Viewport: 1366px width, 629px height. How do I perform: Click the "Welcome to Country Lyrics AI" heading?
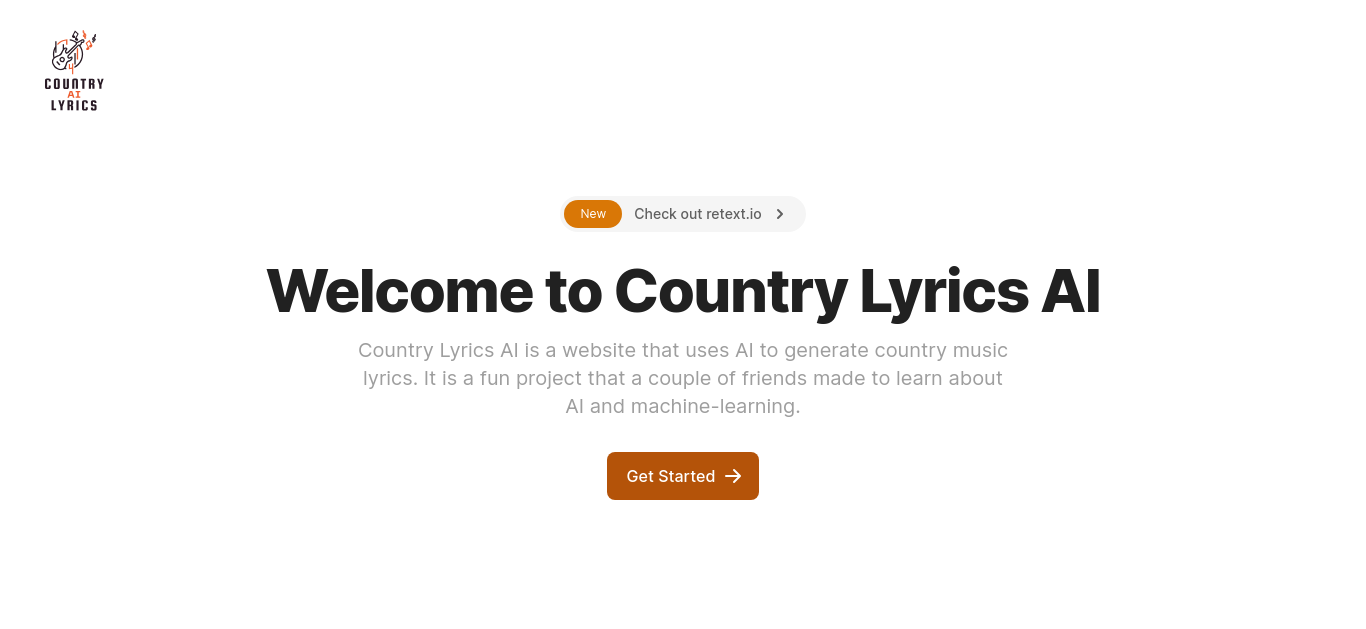click(683, 291)
